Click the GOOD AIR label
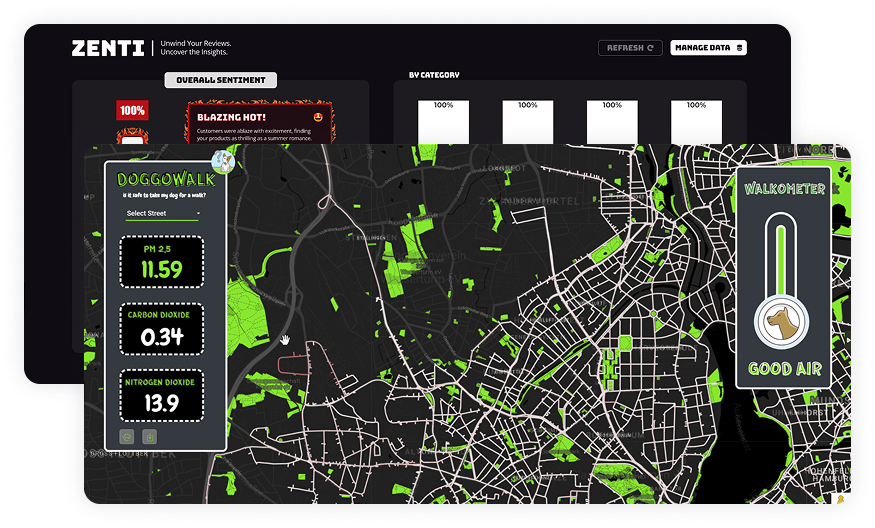Viewport: 875px width, 528px height. [785, 368]
